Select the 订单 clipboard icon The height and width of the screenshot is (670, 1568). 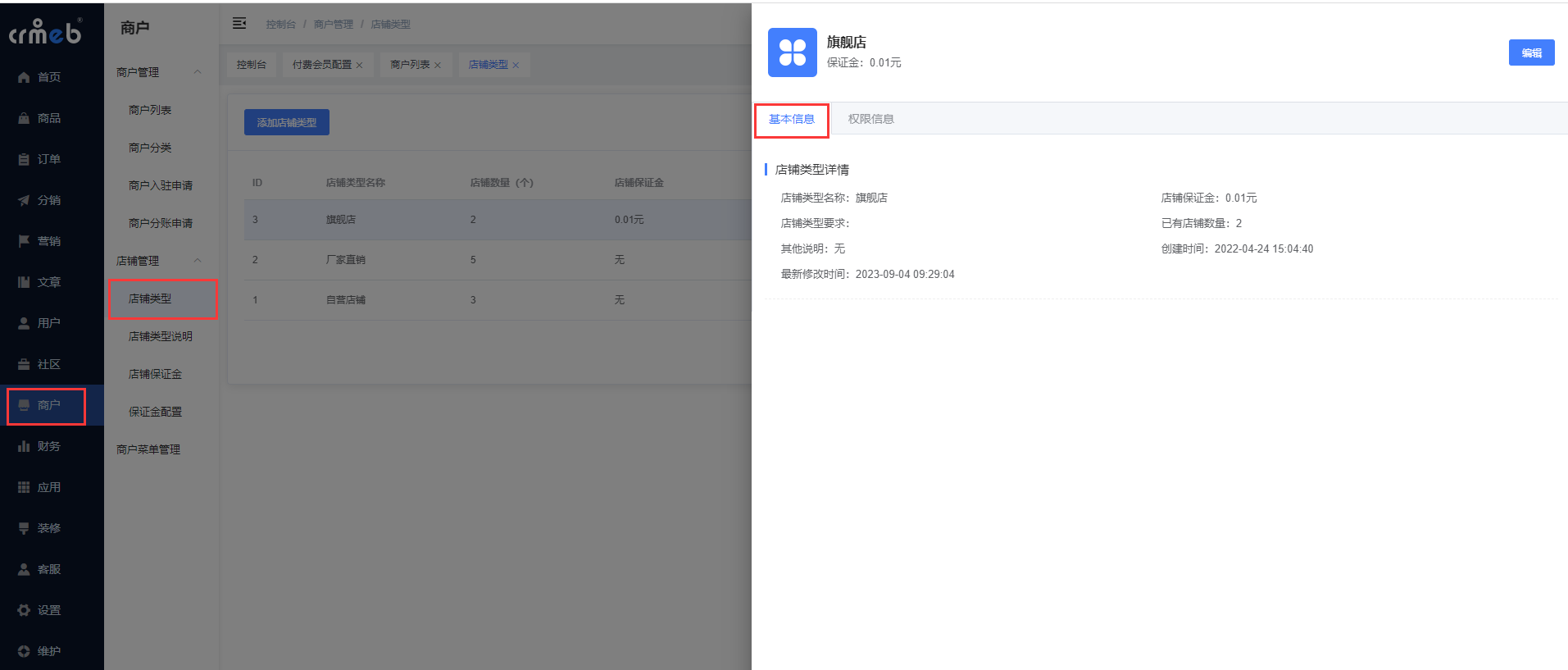point(24,159)
